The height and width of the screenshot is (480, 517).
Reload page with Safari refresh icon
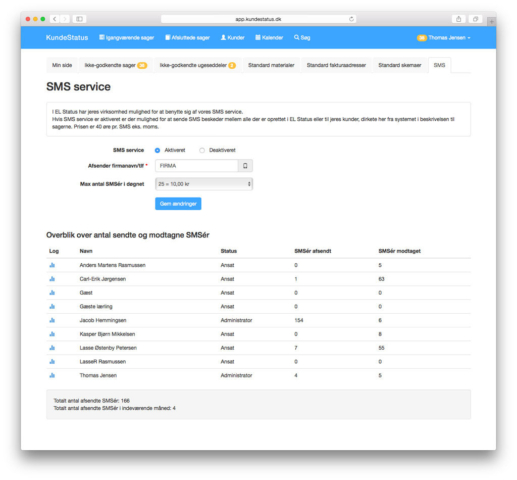click(x=351, y=19)
